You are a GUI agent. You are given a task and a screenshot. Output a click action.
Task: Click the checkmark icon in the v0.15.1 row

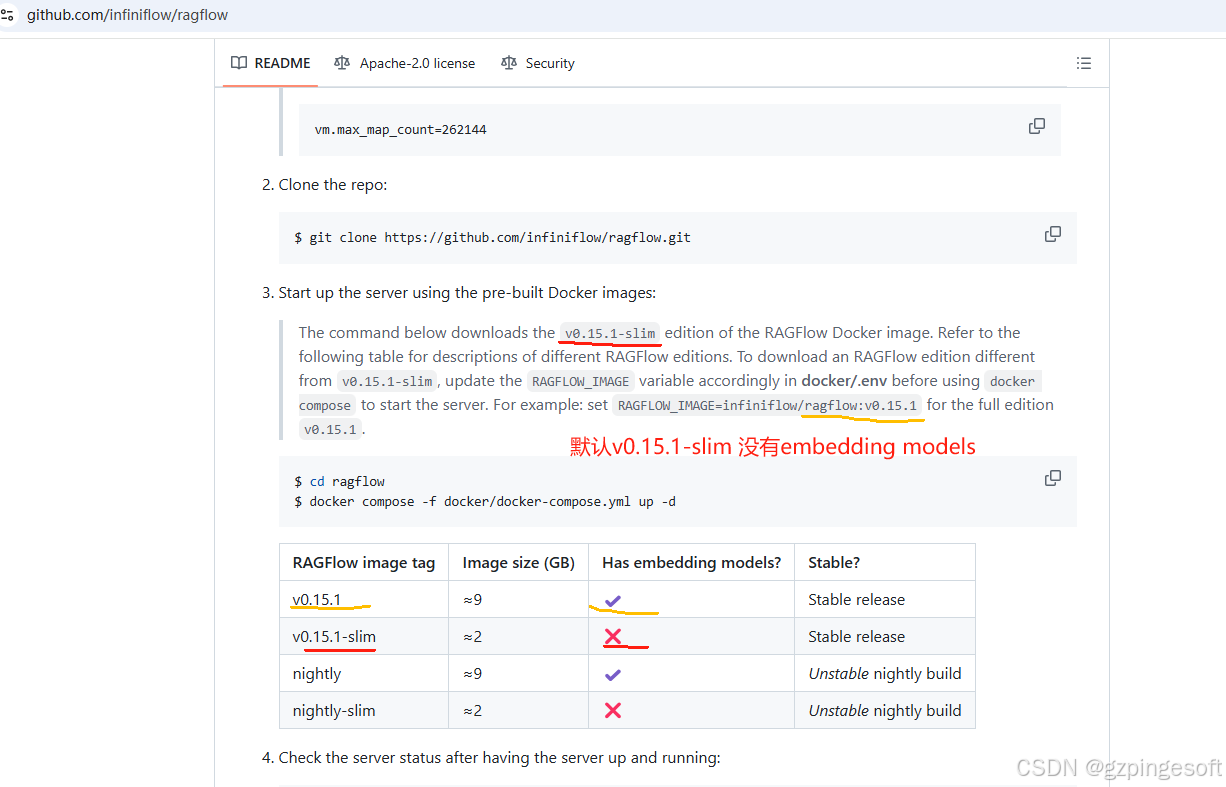tap(613, 600)
